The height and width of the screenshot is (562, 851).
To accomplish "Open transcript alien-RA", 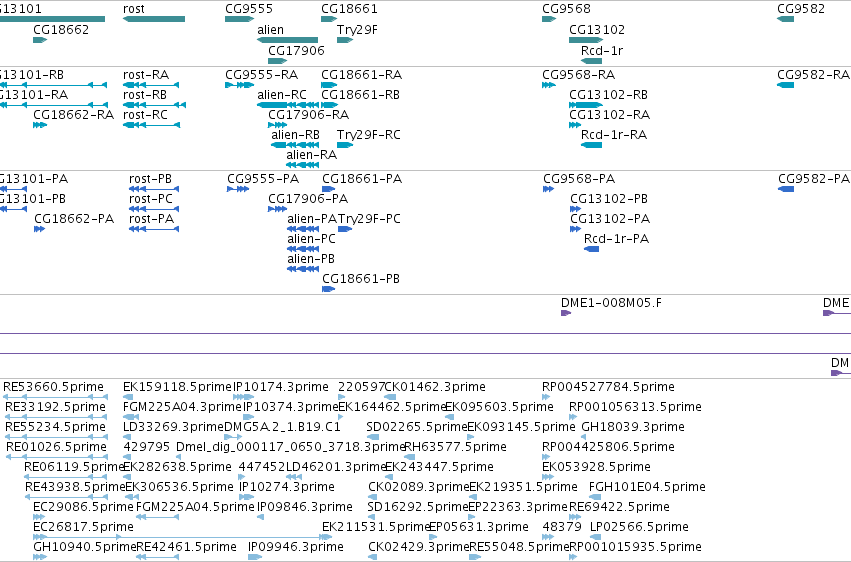I will click(312, 155).
